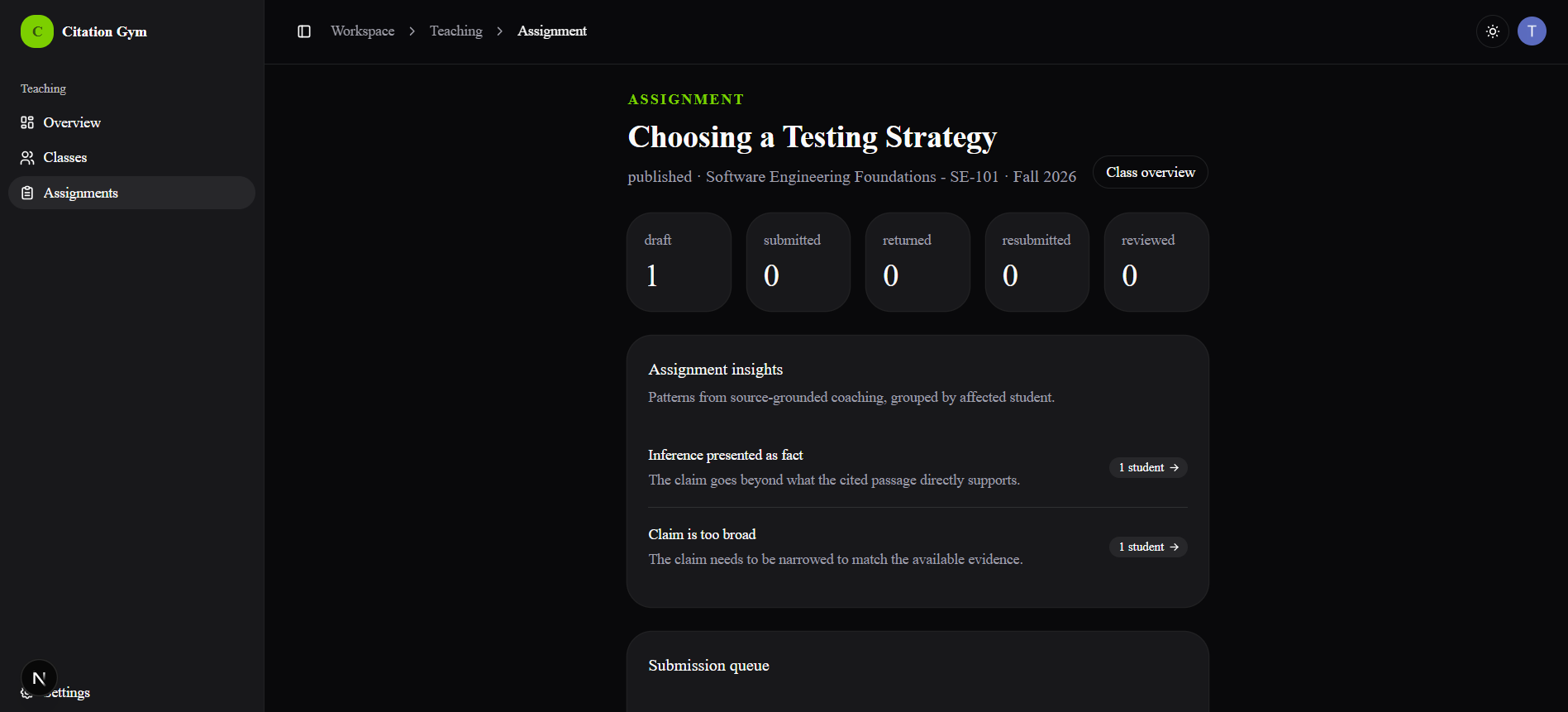Go to Teaching breadcrumb
This screenshot has height=712, width=1568.
point(456,31)
